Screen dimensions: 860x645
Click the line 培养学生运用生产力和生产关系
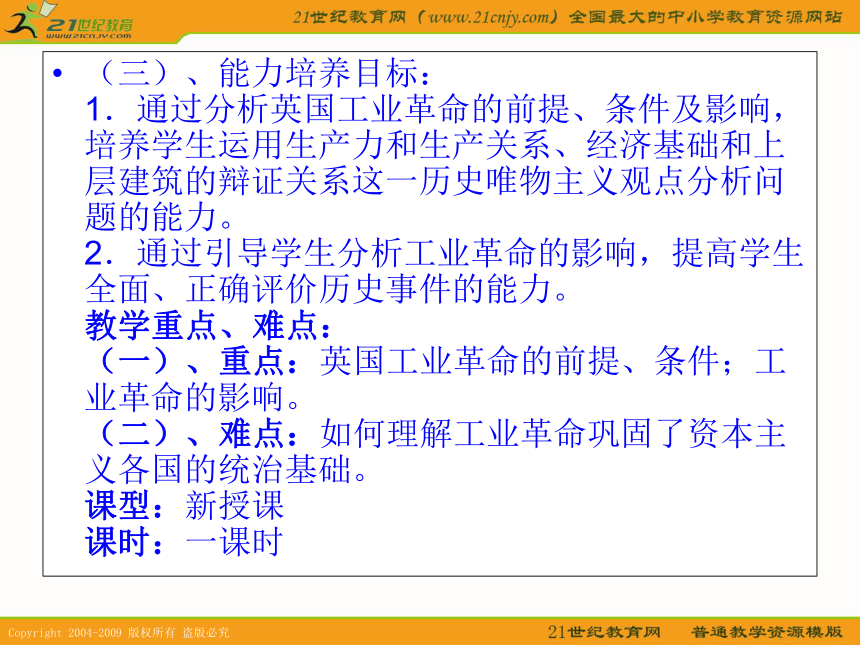(x=435, y=145)
